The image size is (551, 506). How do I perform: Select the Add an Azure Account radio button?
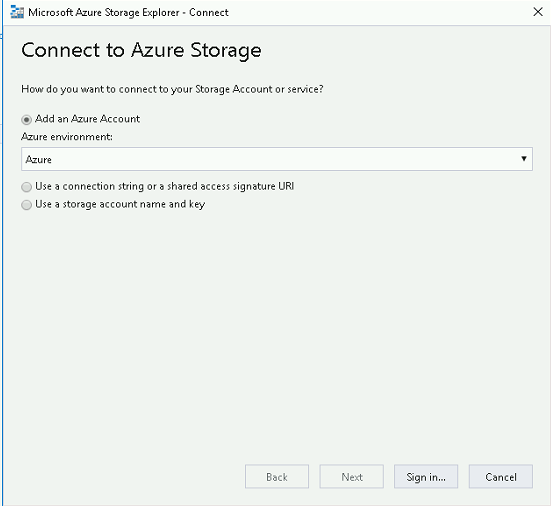[x=26, y=119]
